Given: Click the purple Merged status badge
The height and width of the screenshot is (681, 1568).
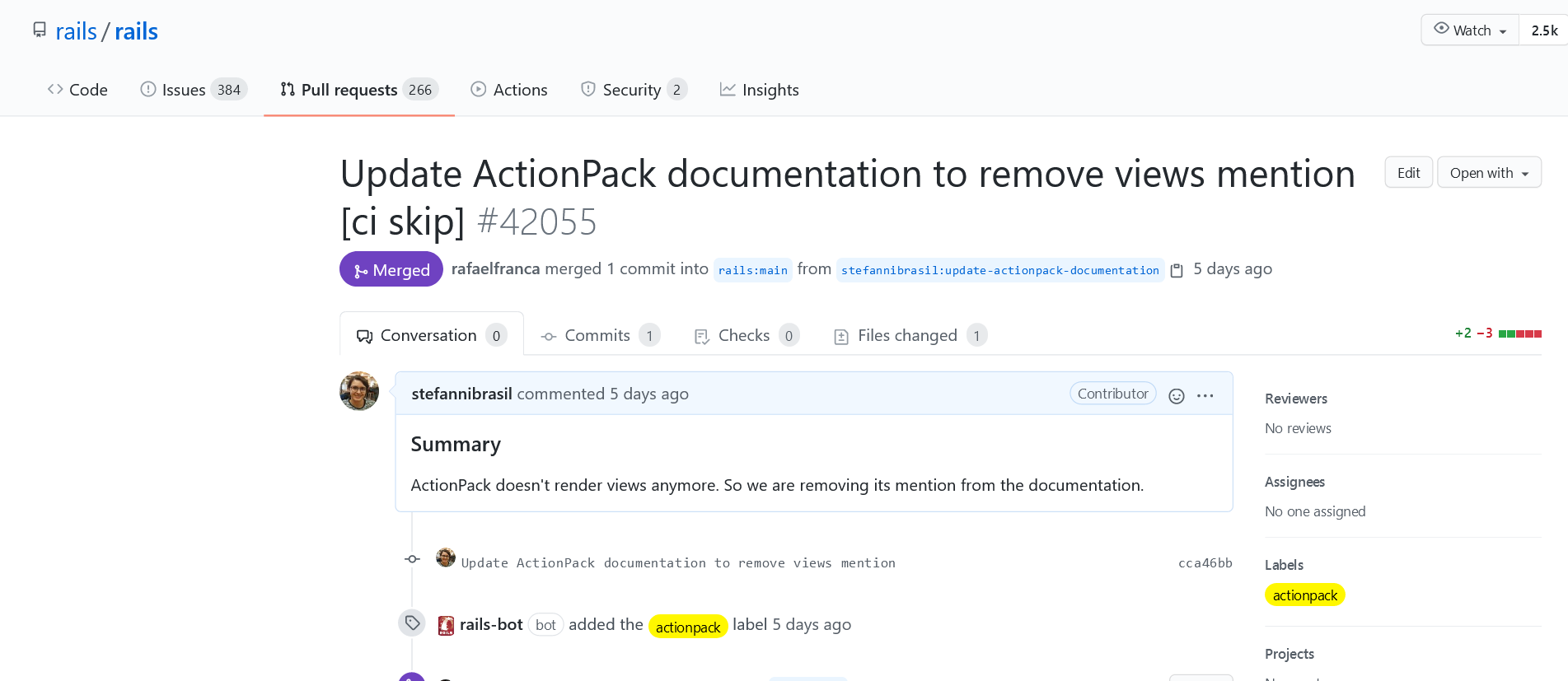Looking at the screenshot, I should click(x=391, y=269).
